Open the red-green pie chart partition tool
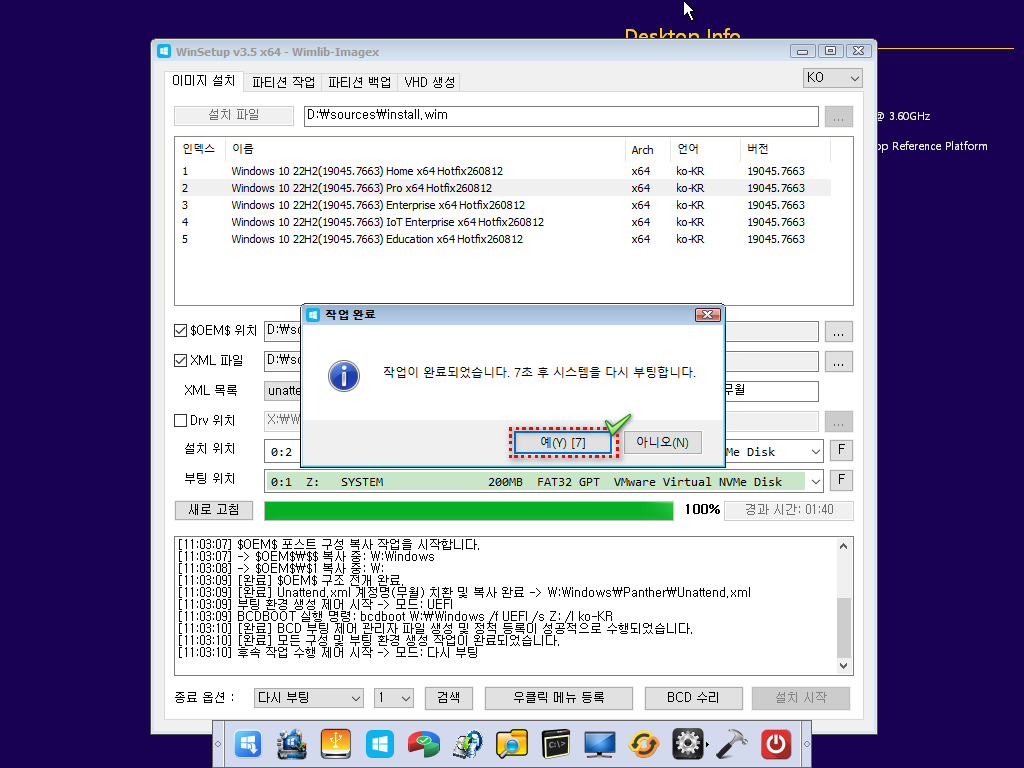Screen dimensions: 1024x768 423,744
